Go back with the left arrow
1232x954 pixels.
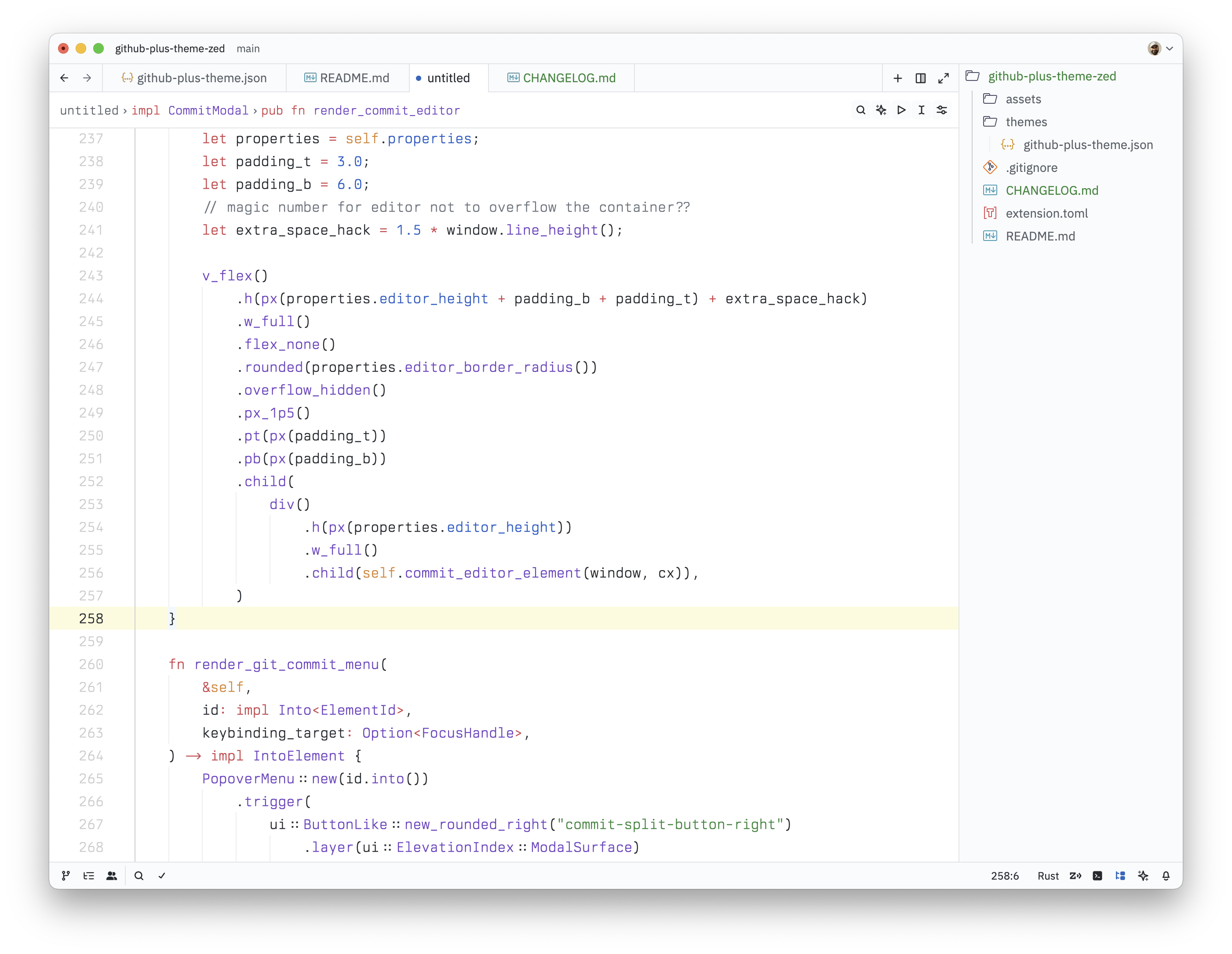pos(64,78)
